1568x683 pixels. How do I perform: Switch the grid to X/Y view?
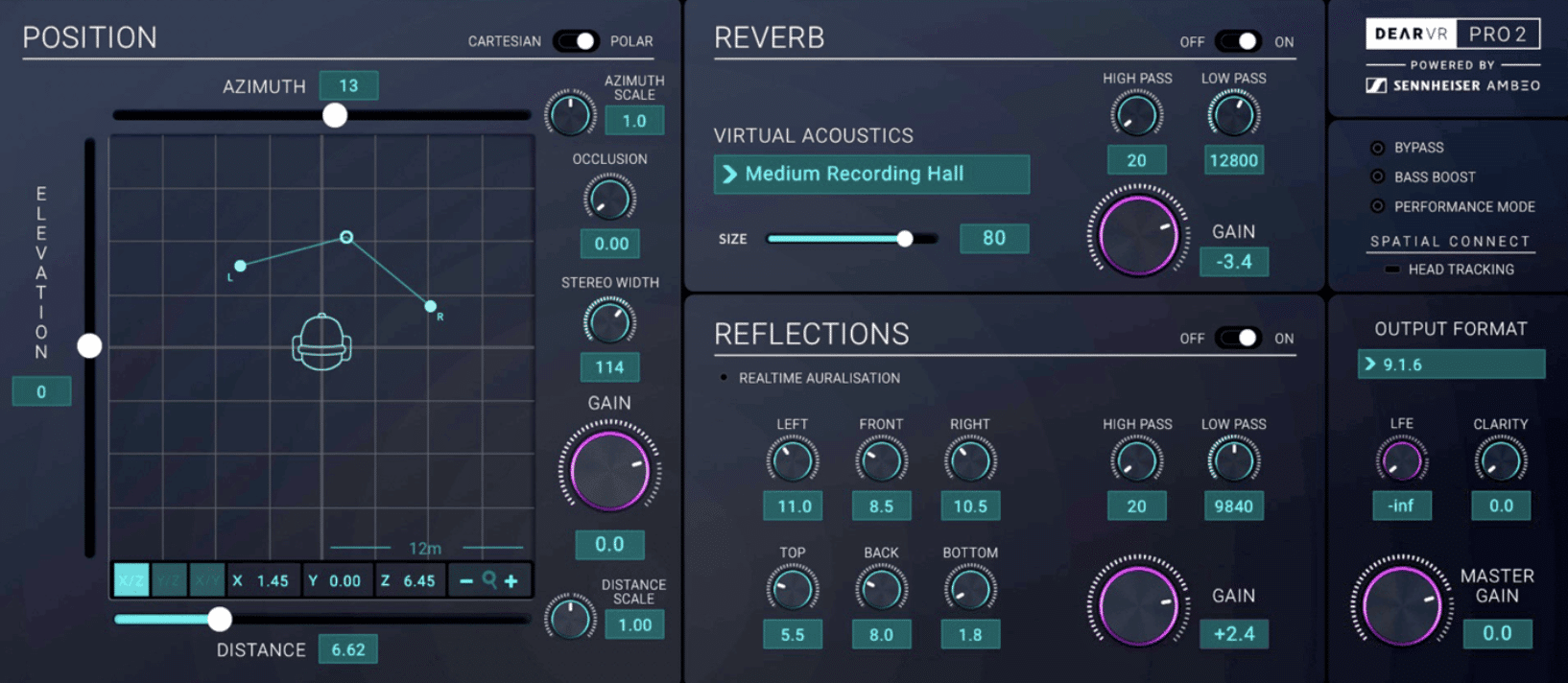(206, 580)
